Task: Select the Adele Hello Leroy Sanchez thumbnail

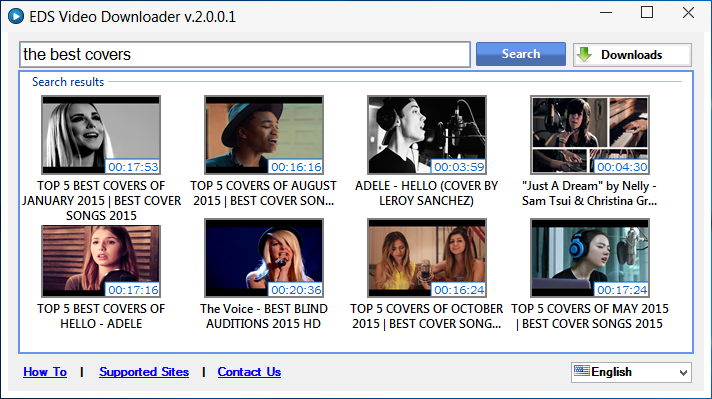Action: click(427, 135)
